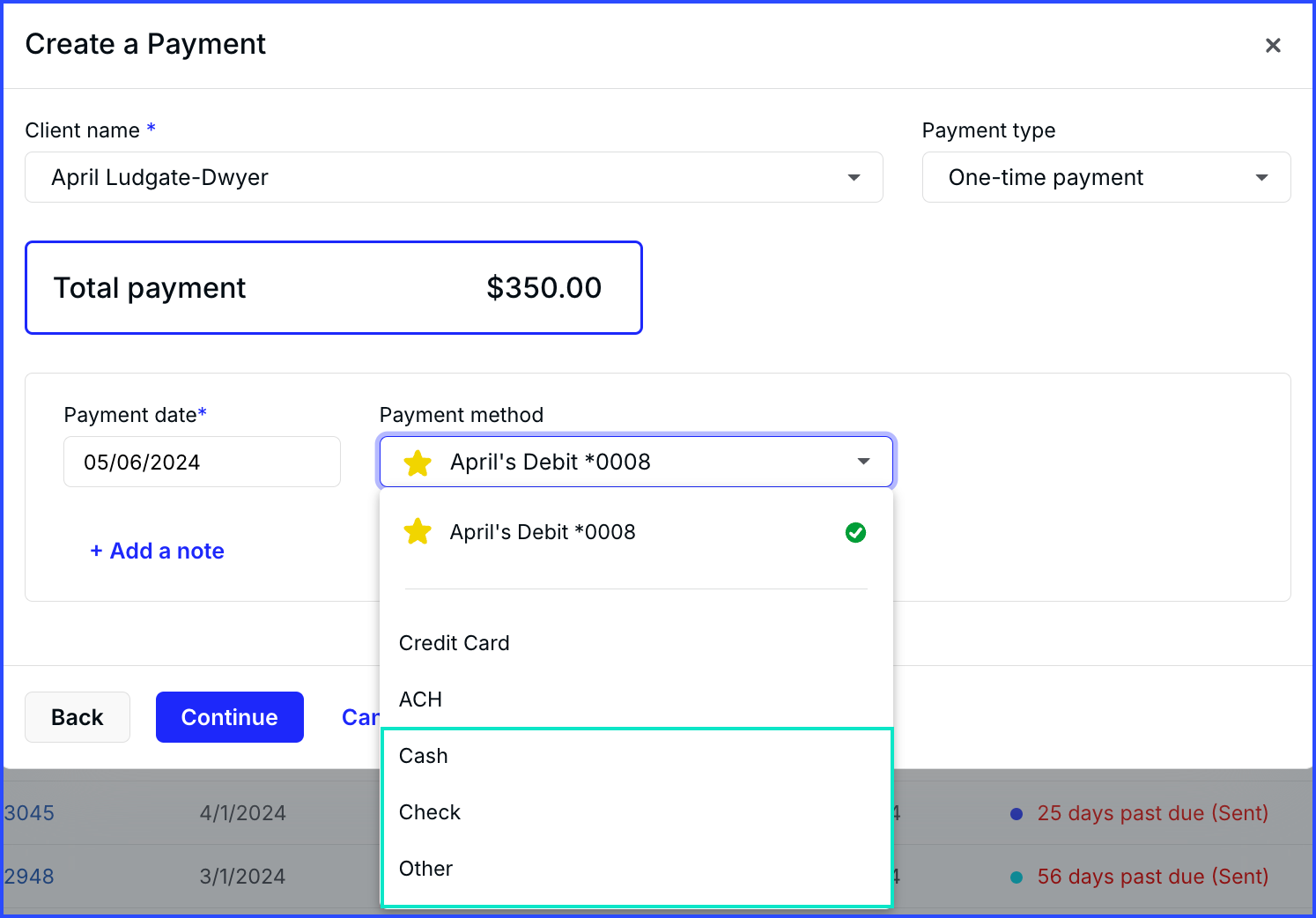The height and width of the screenshot is (918, 1316).
Task: Click the 4/1/2024 date cell
Action: pyautogui.click(x=243, y=813)
